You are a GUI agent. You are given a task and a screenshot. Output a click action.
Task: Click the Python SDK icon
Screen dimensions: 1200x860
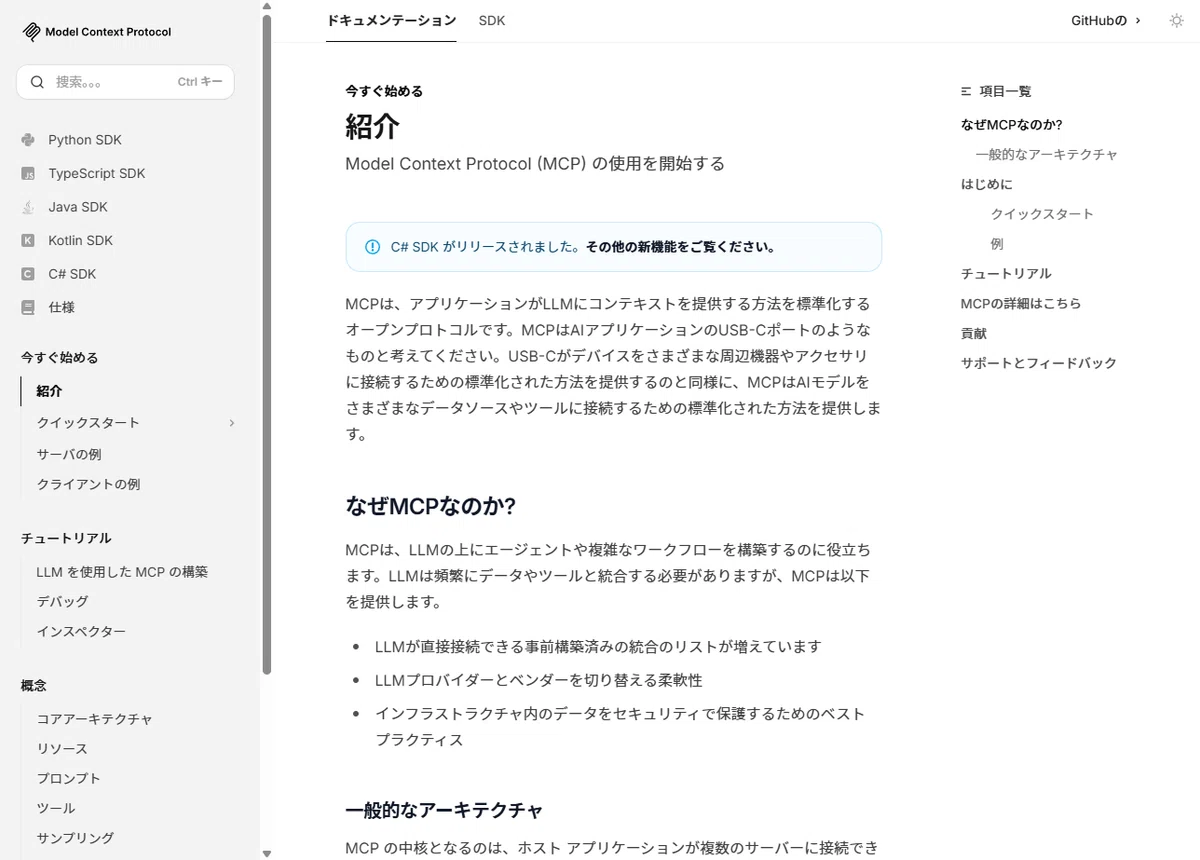point(28,140)
